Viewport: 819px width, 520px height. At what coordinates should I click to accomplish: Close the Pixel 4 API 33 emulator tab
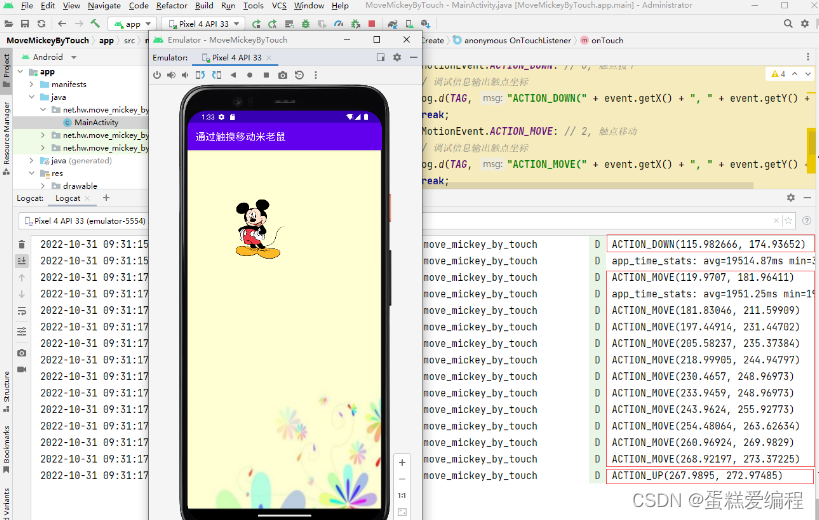[x=269, y=57]
